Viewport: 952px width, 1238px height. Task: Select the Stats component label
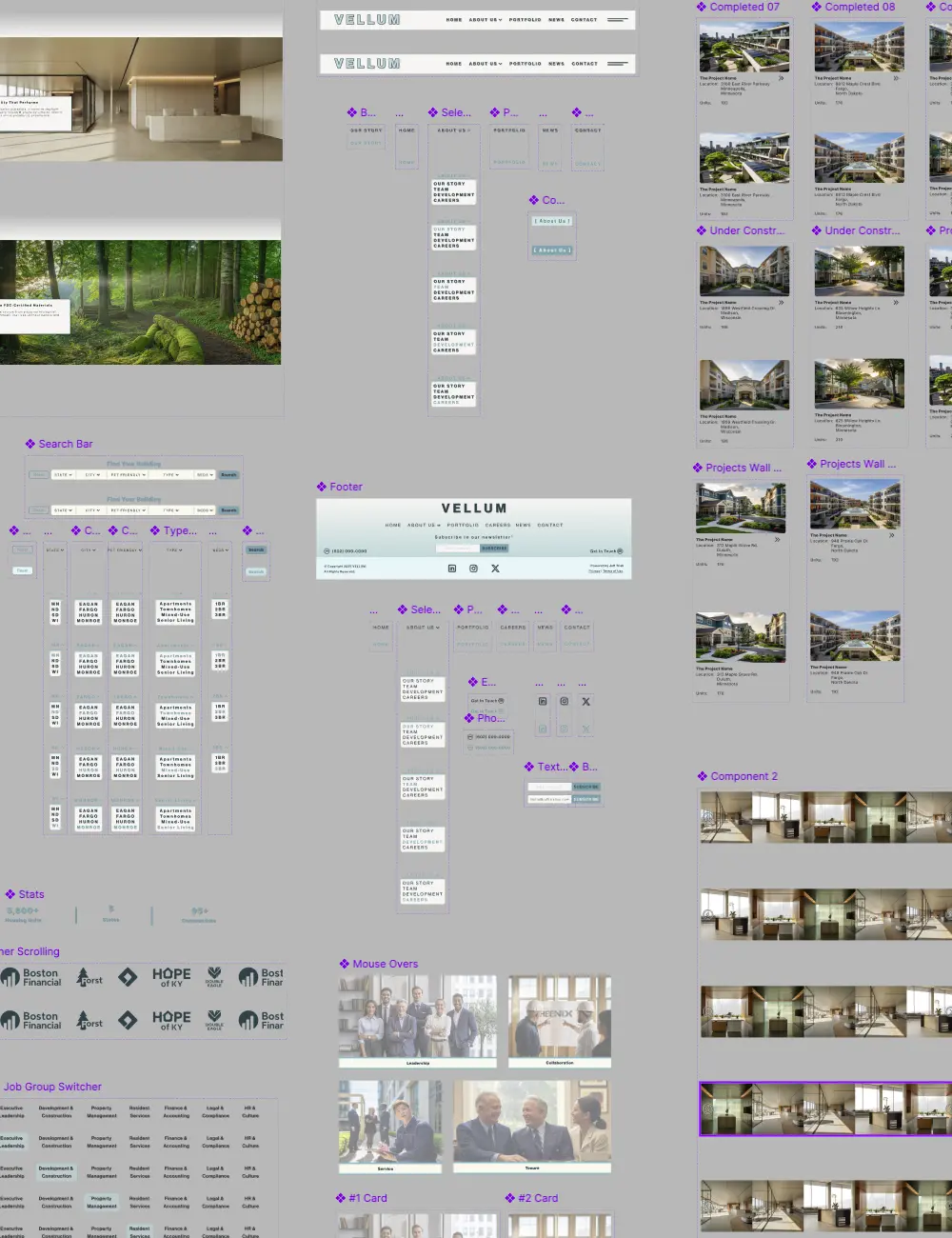31,894
